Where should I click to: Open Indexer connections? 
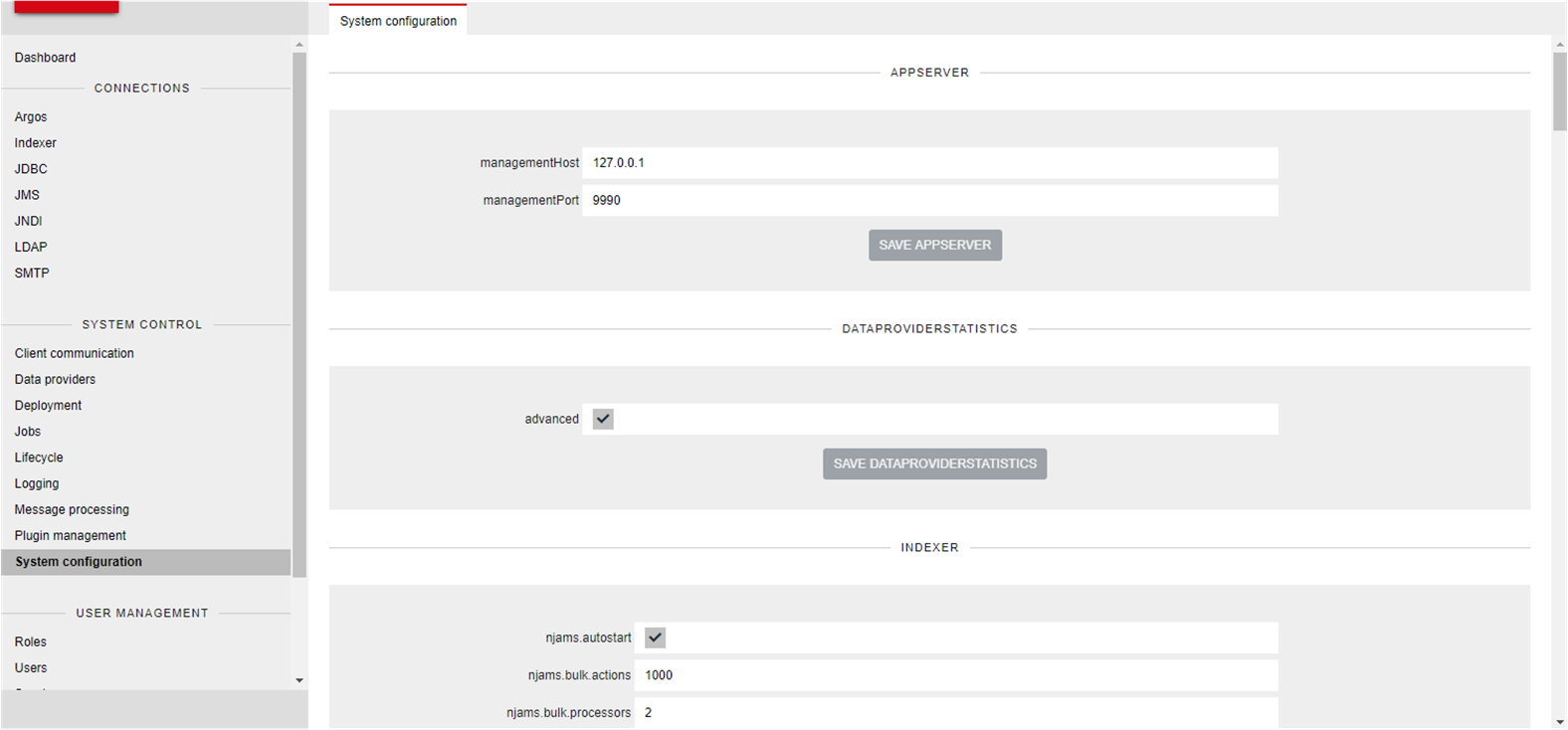tap(36, 142)
